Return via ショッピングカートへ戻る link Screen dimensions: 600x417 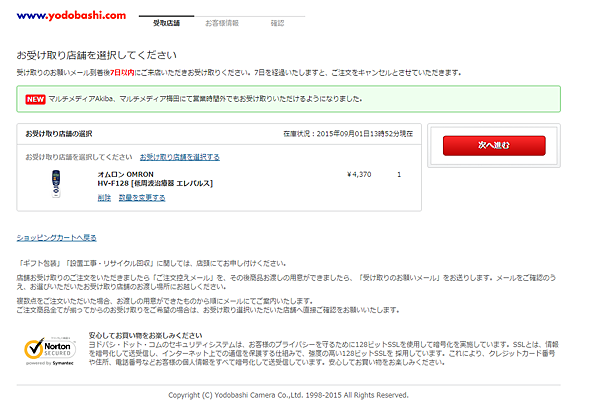tap(56, 238)
